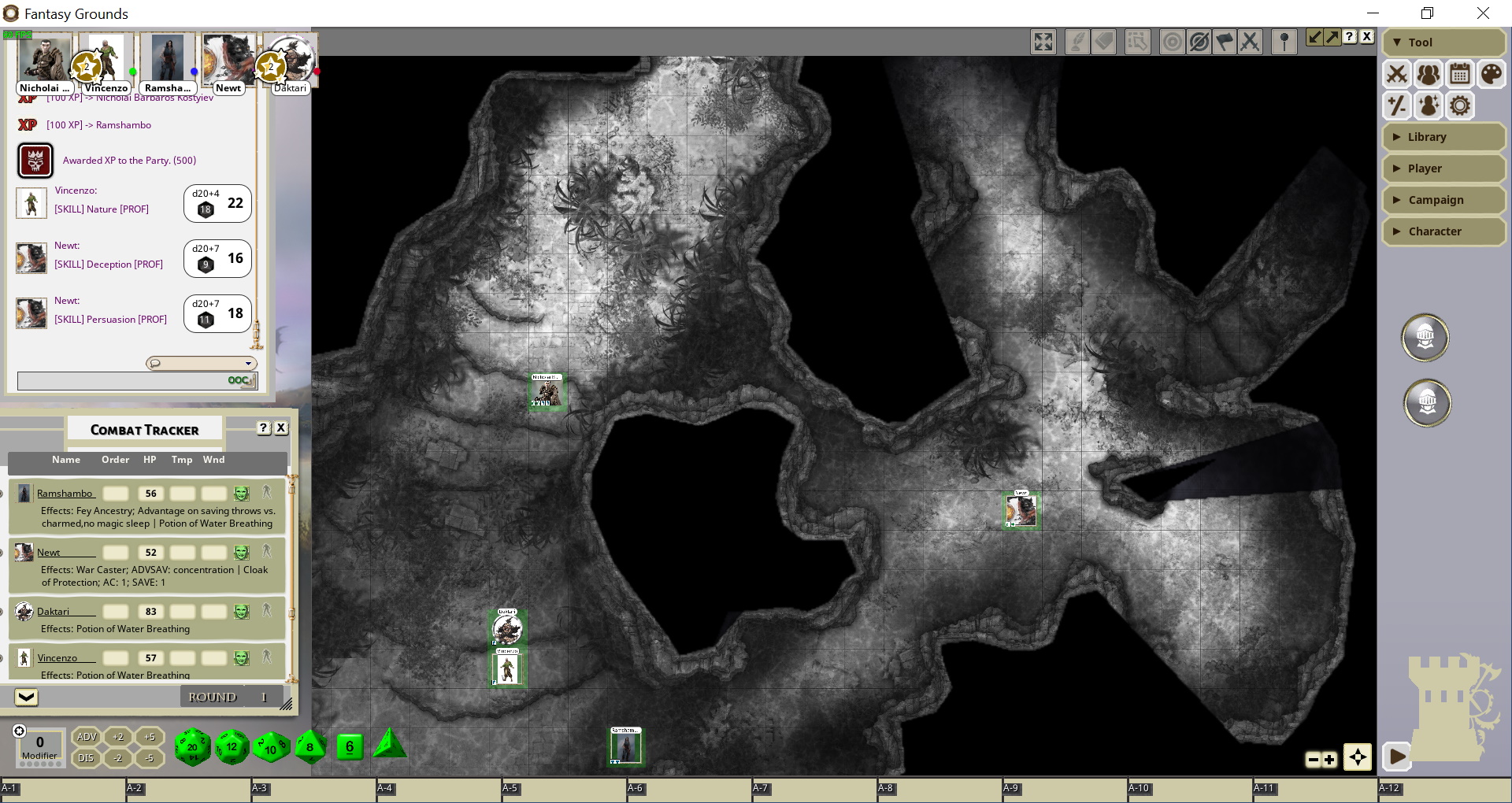Select hotkey slot A-12
This screenshot has height=803, width=1512.
point(1444,790)
